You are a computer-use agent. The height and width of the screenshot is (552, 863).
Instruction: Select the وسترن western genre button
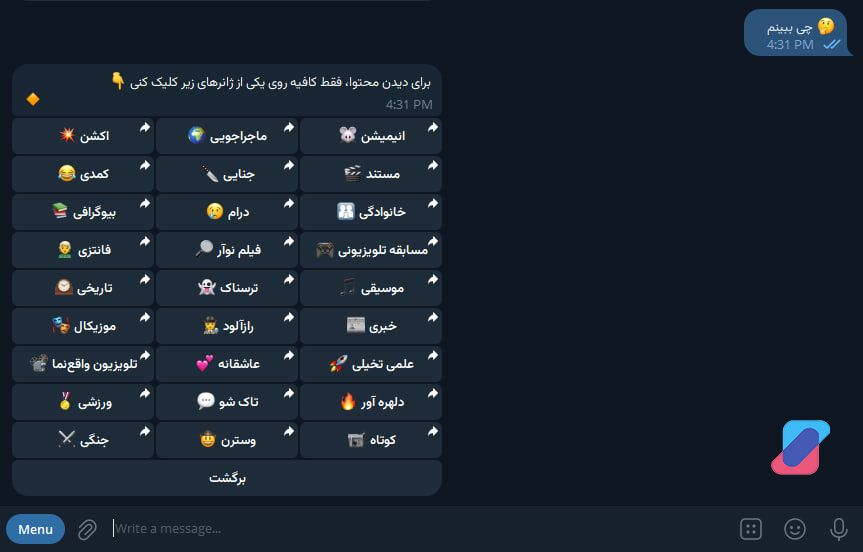point(227,440)
